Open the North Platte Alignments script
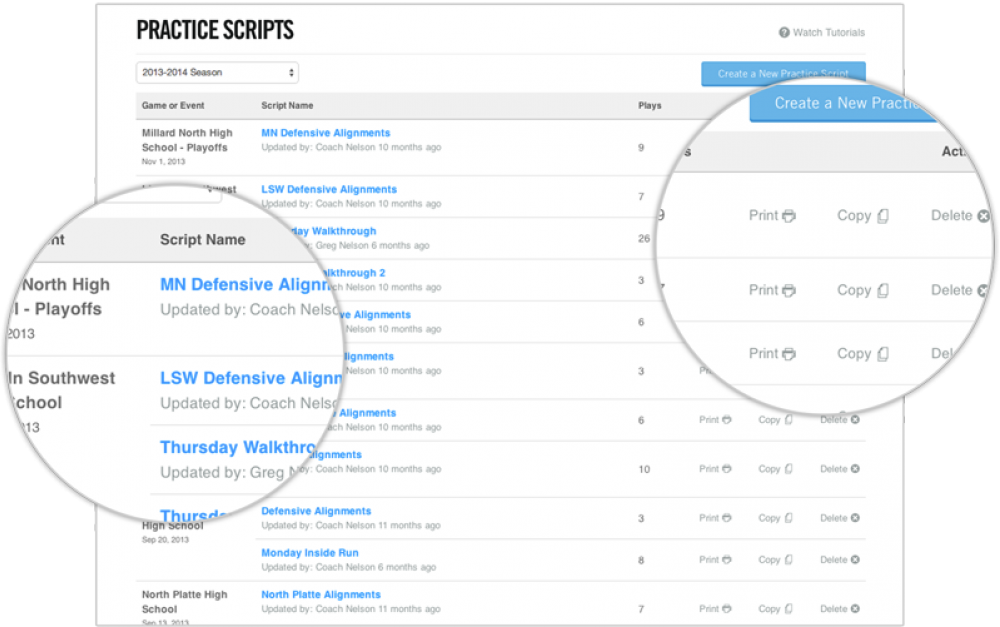Screen dimensions: 1000x627 click(320, 594)
